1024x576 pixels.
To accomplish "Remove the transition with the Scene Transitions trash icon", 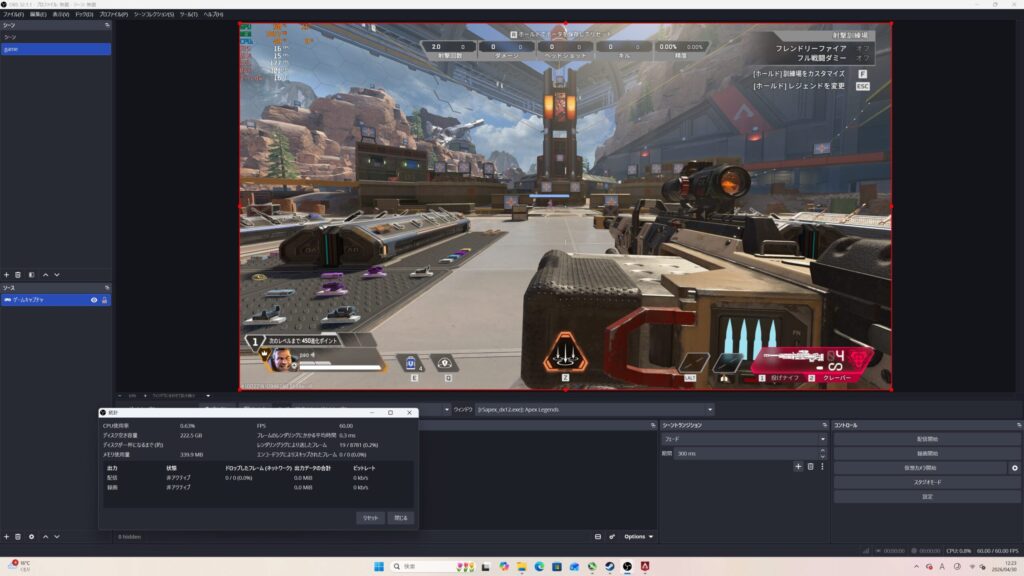I will [810, 466].
